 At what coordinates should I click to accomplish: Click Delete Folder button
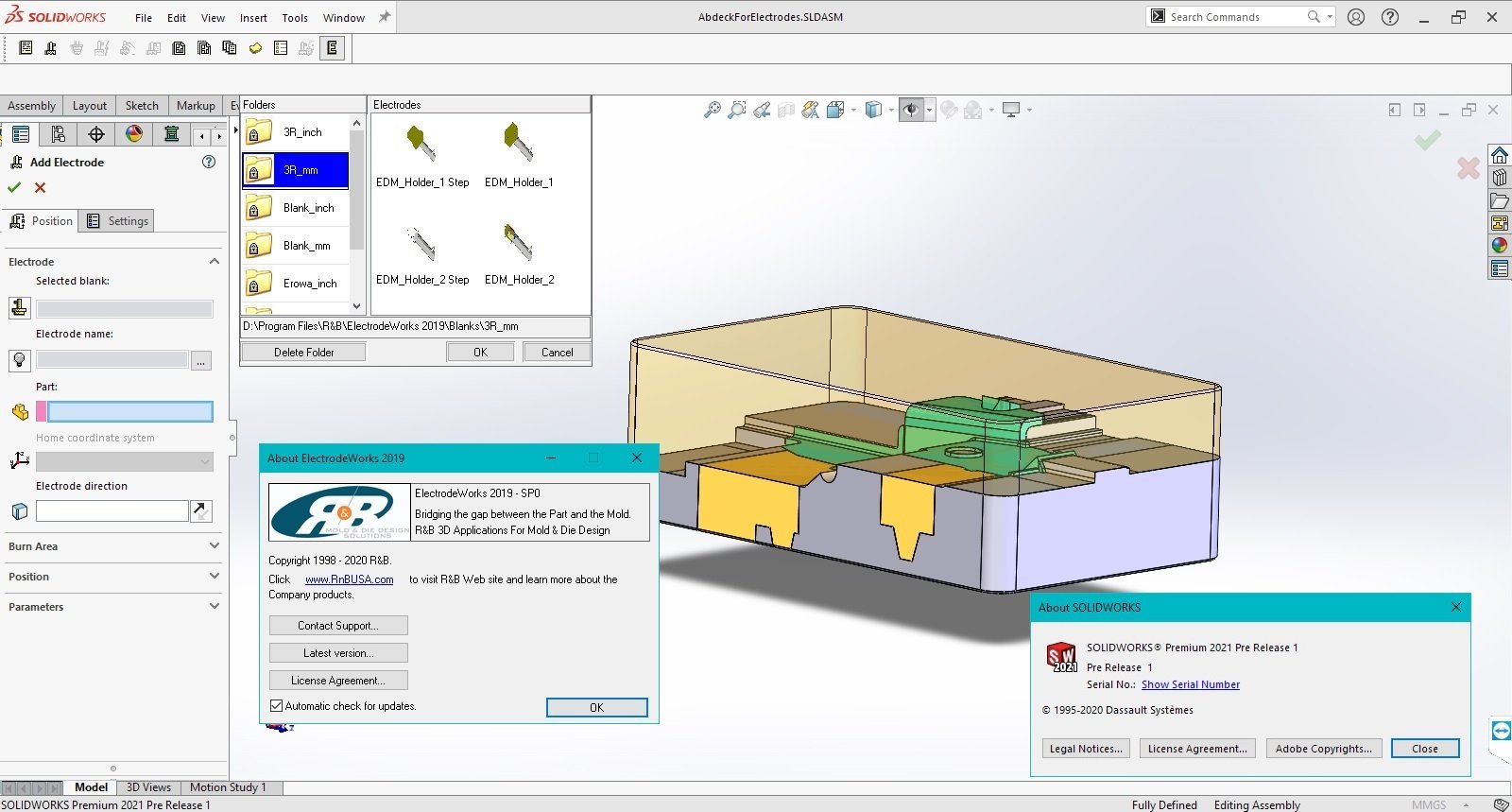click(303, 353)
